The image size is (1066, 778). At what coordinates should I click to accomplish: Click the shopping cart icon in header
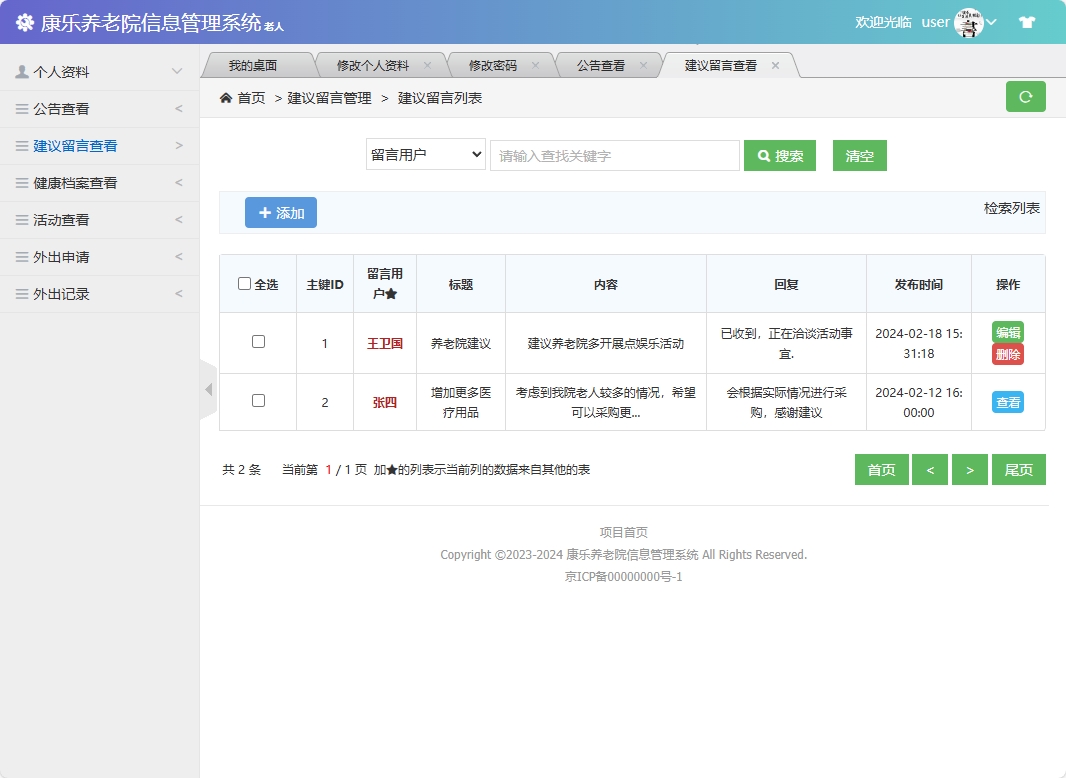(x=1027, y=21)
